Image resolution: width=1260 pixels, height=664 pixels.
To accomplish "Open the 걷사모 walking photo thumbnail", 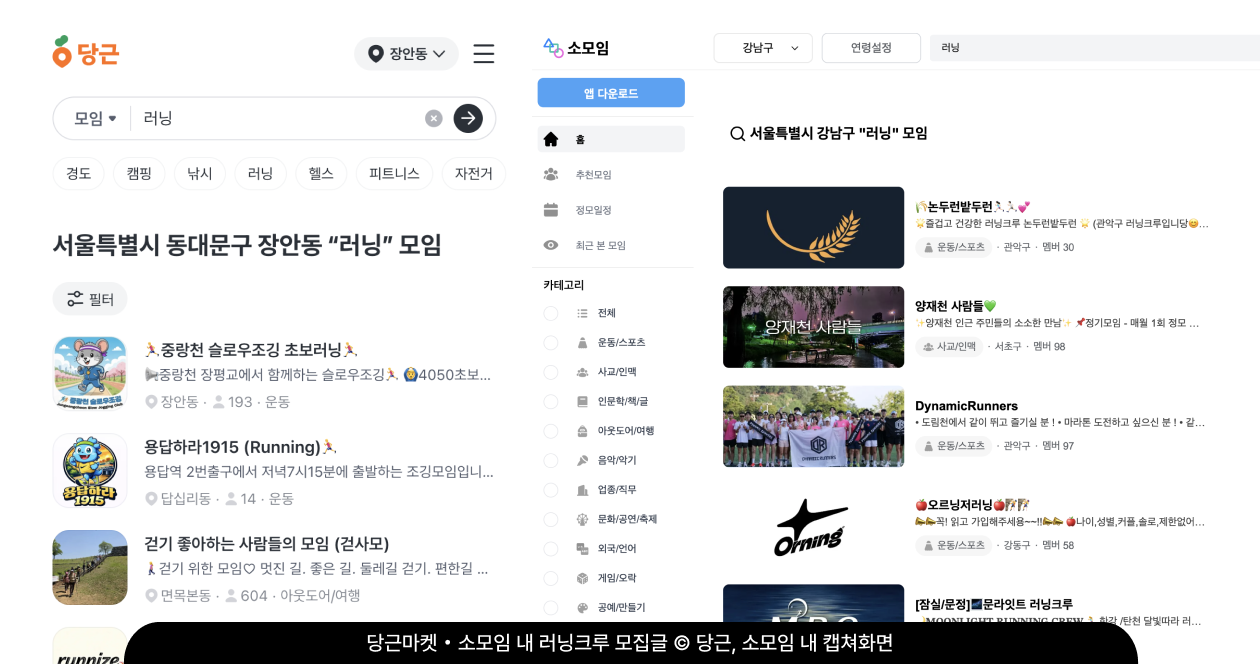I will tap(90, 568).
